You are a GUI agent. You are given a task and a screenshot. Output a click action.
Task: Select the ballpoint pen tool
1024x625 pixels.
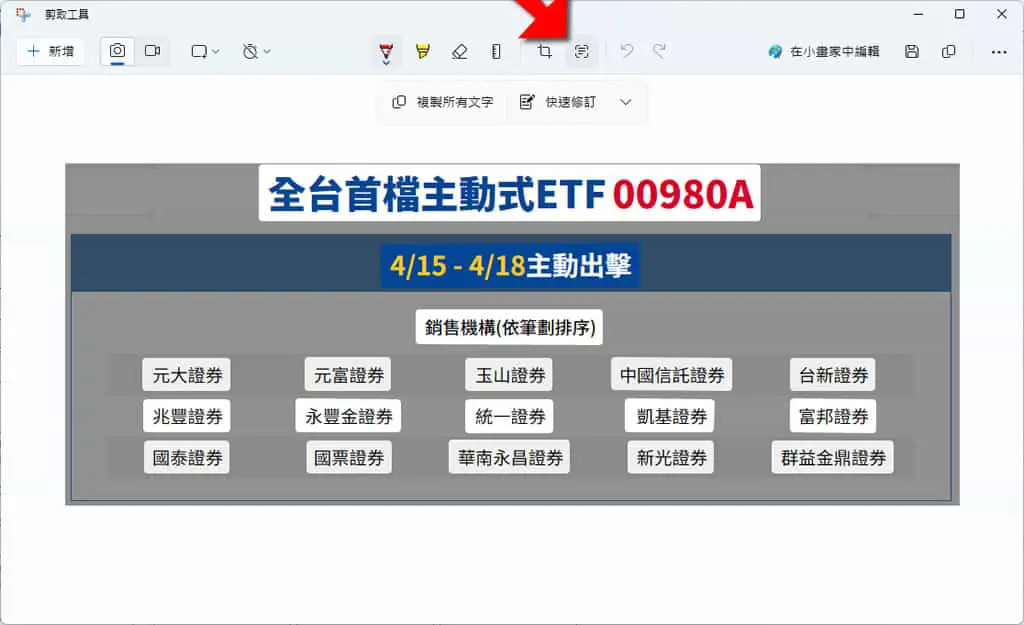point(386,52)
